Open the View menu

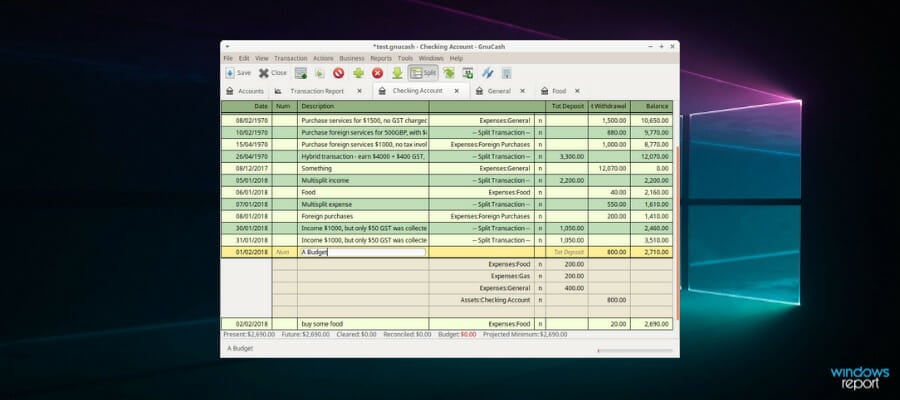(262, 59)
